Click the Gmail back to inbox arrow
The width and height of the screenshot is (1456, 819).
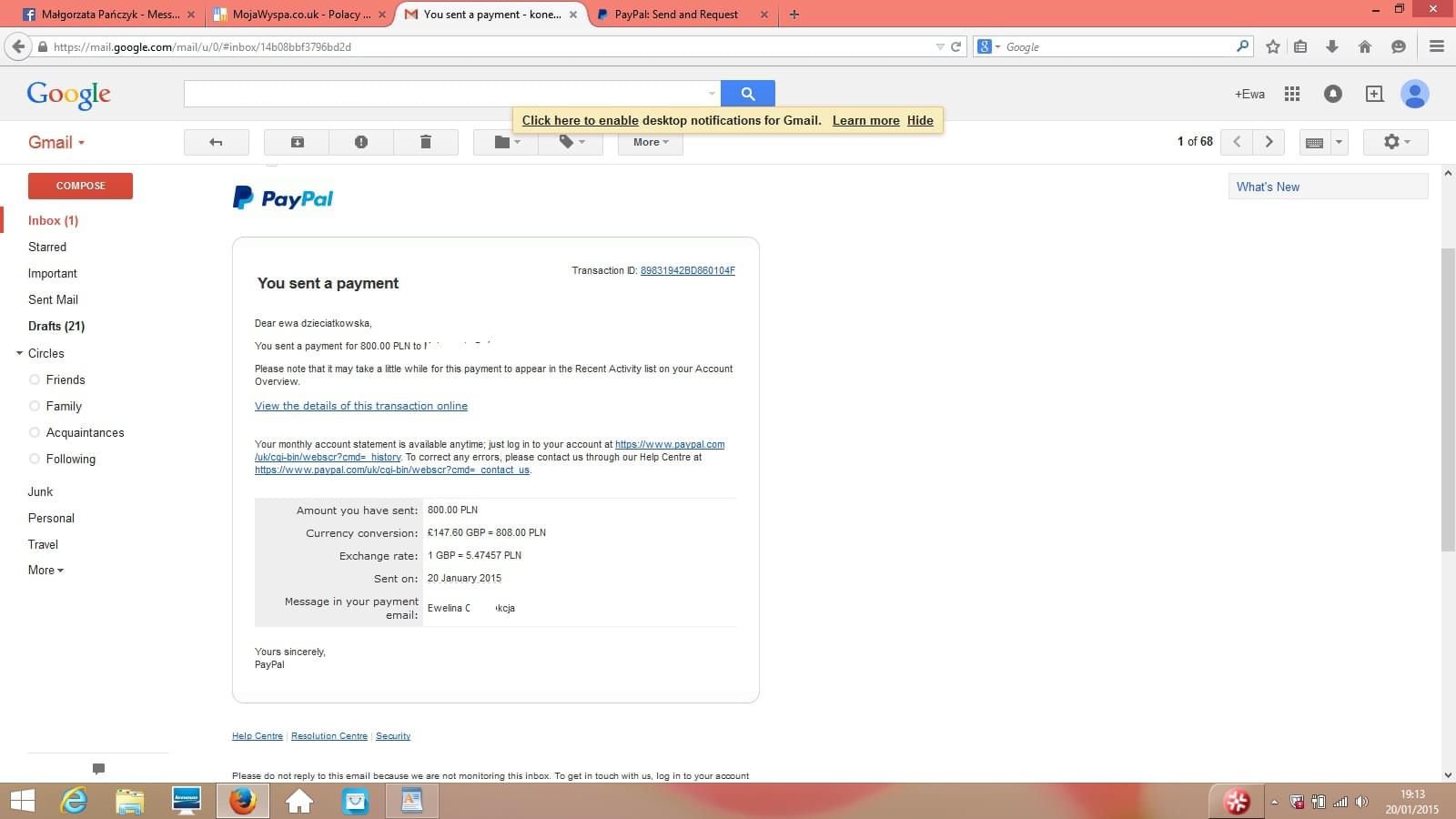click(x=216, y=142)
